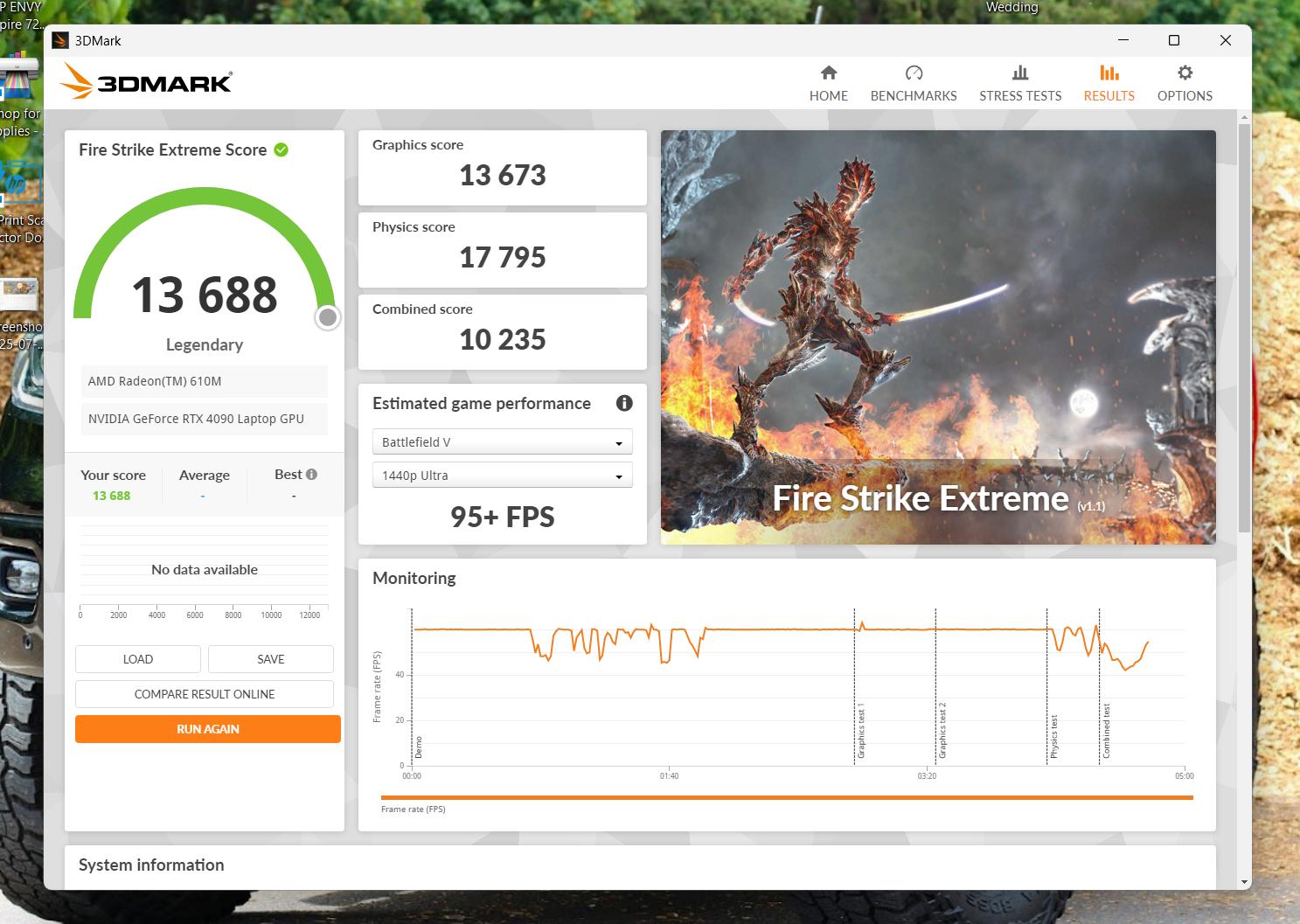Click Estimated game performance info icon
Image resolution: width=1300 pixels, height=924 pixels.
(624, 403)
